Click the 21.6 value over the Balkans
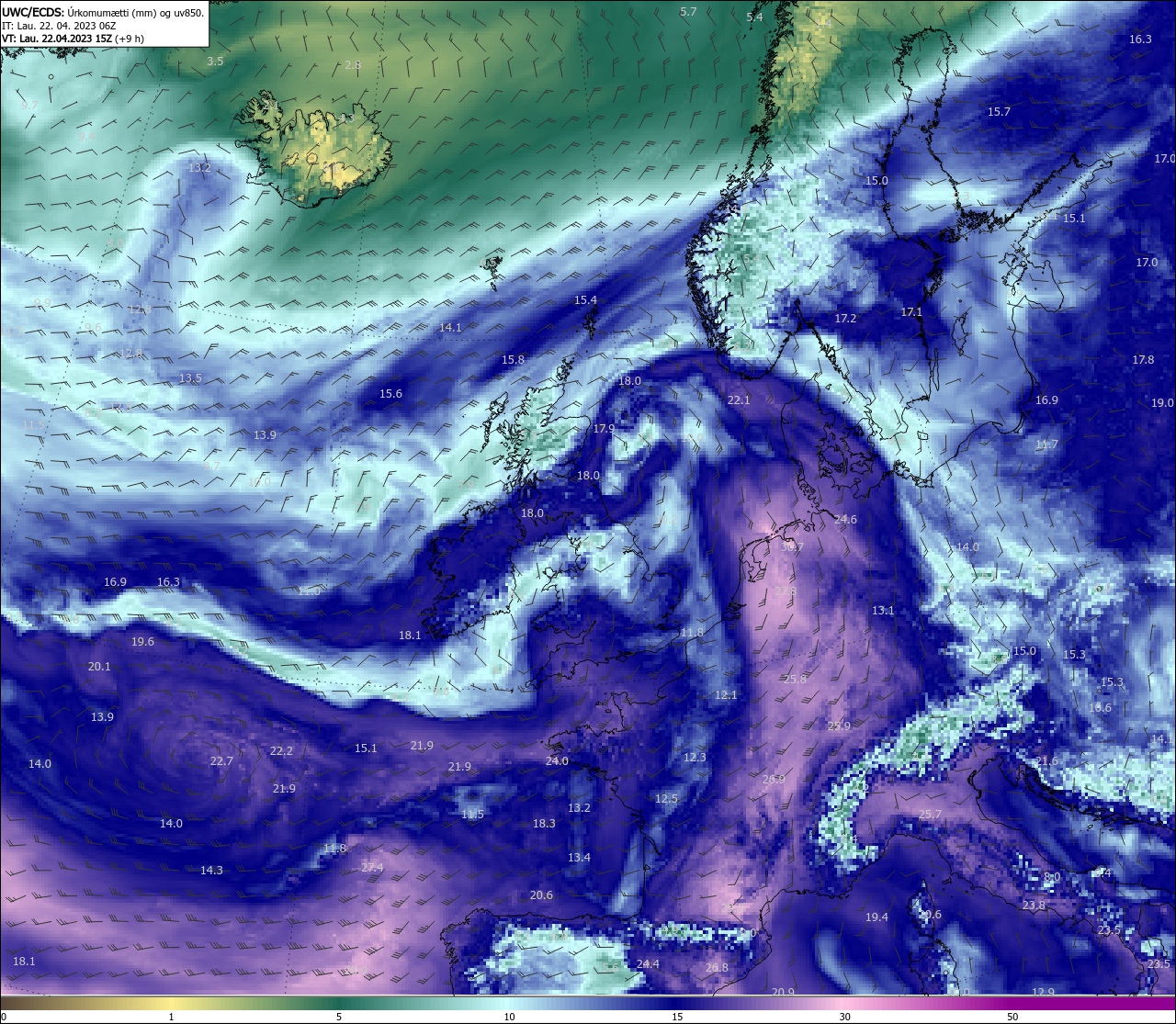This screenshot has height=1024, width=1176. click(x=1046, y=760)
